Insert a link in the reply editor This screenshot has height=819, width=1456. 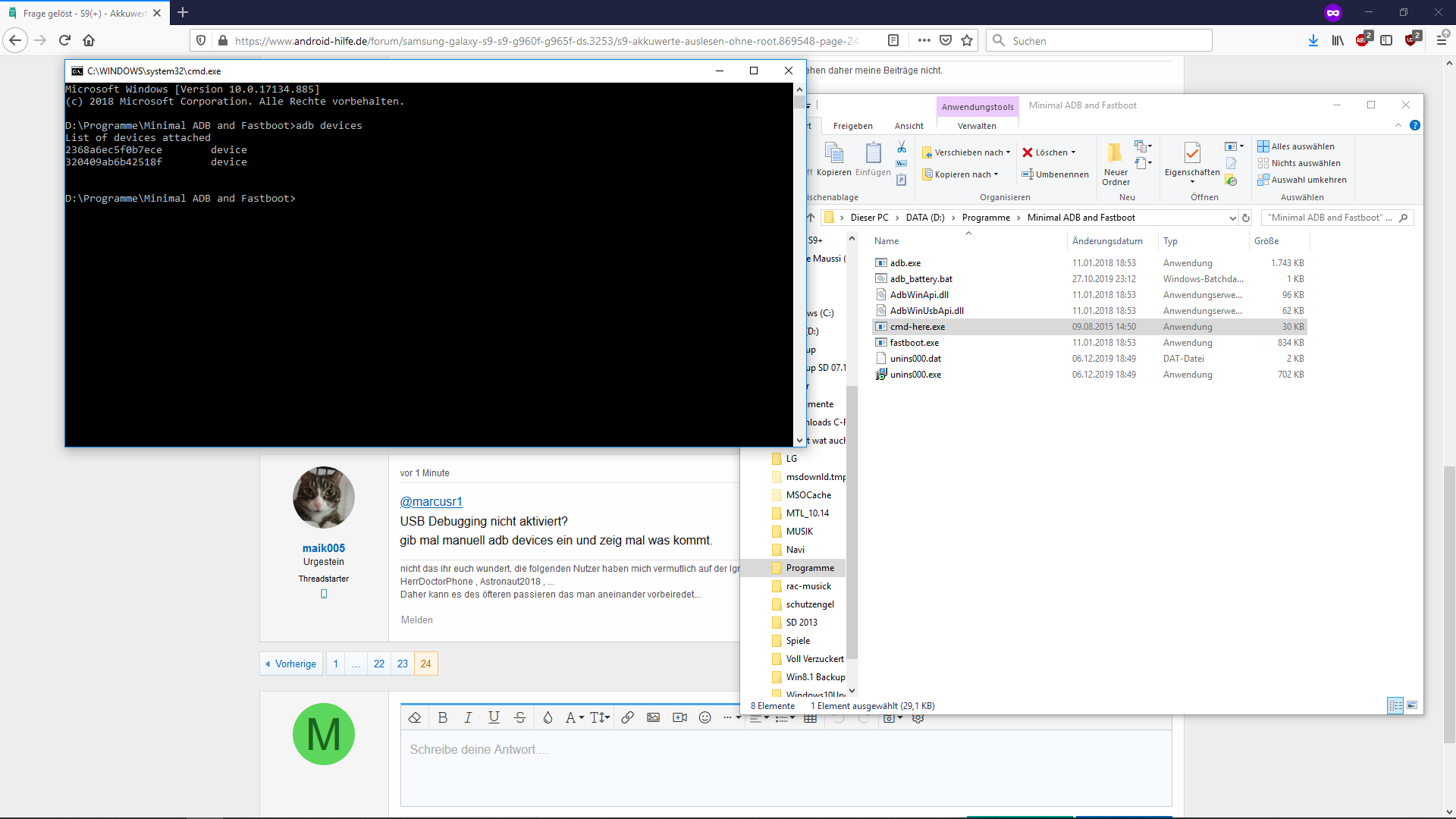tap(627, 717)
